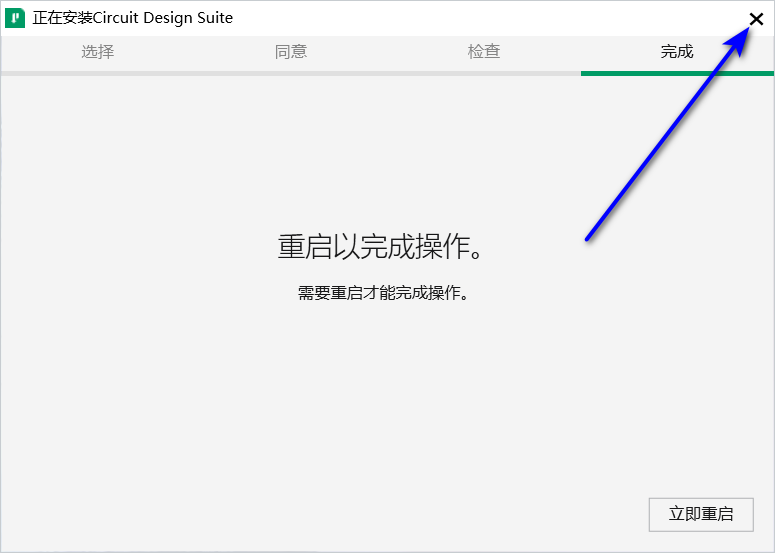The image size is (775, 553).
Task: Select the 选择 step tab
Action: click(x=97, y=51)
